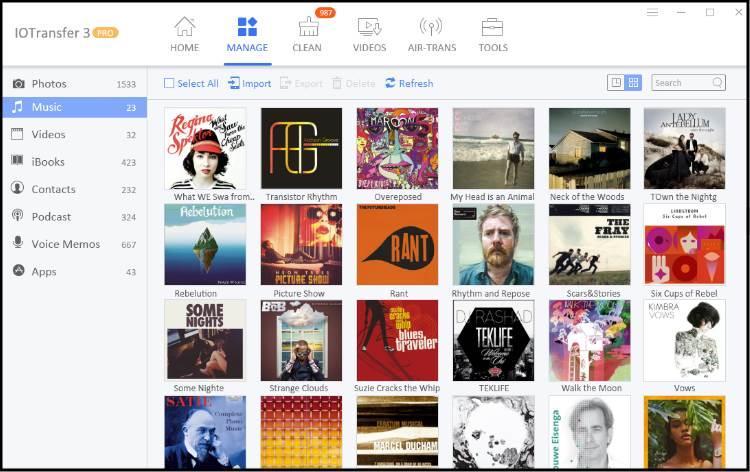Click the 'Picture Show' title text
Viewport: 750px width, 472px height.
(x=299, y=293)
